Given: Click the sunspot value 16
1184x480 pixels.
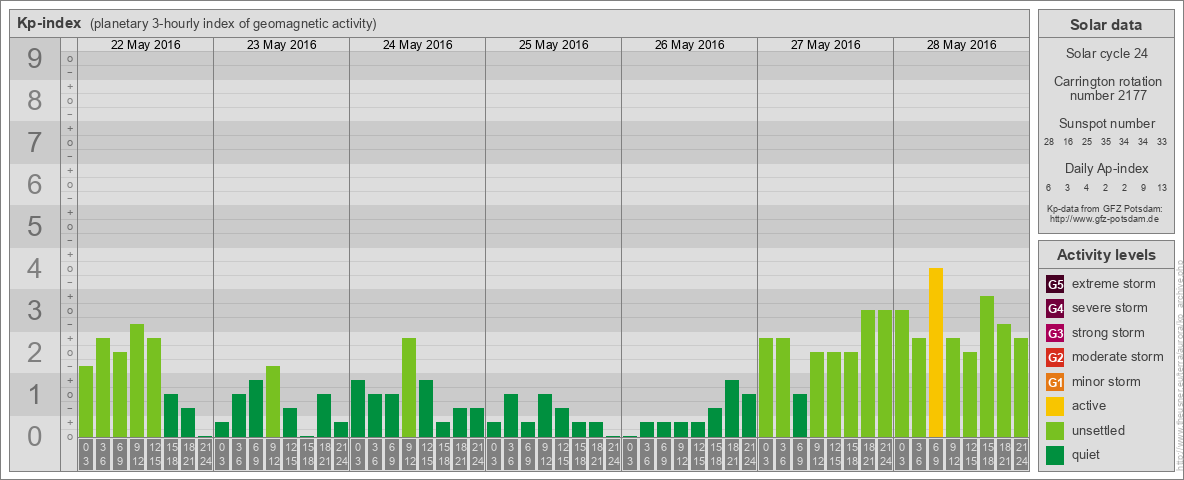Looking at the screenshot, I should click(1068, 142).
